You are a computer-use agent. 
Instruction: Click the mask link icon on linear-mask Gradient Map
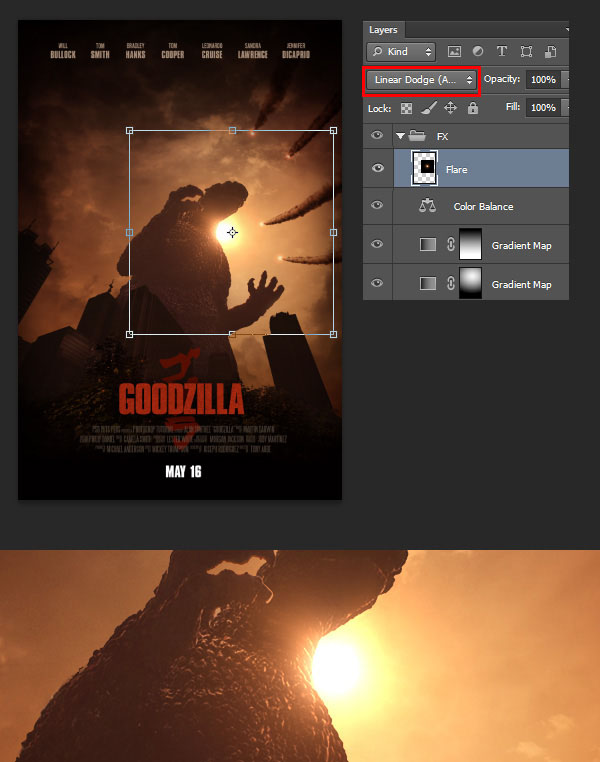click(451, 244)
